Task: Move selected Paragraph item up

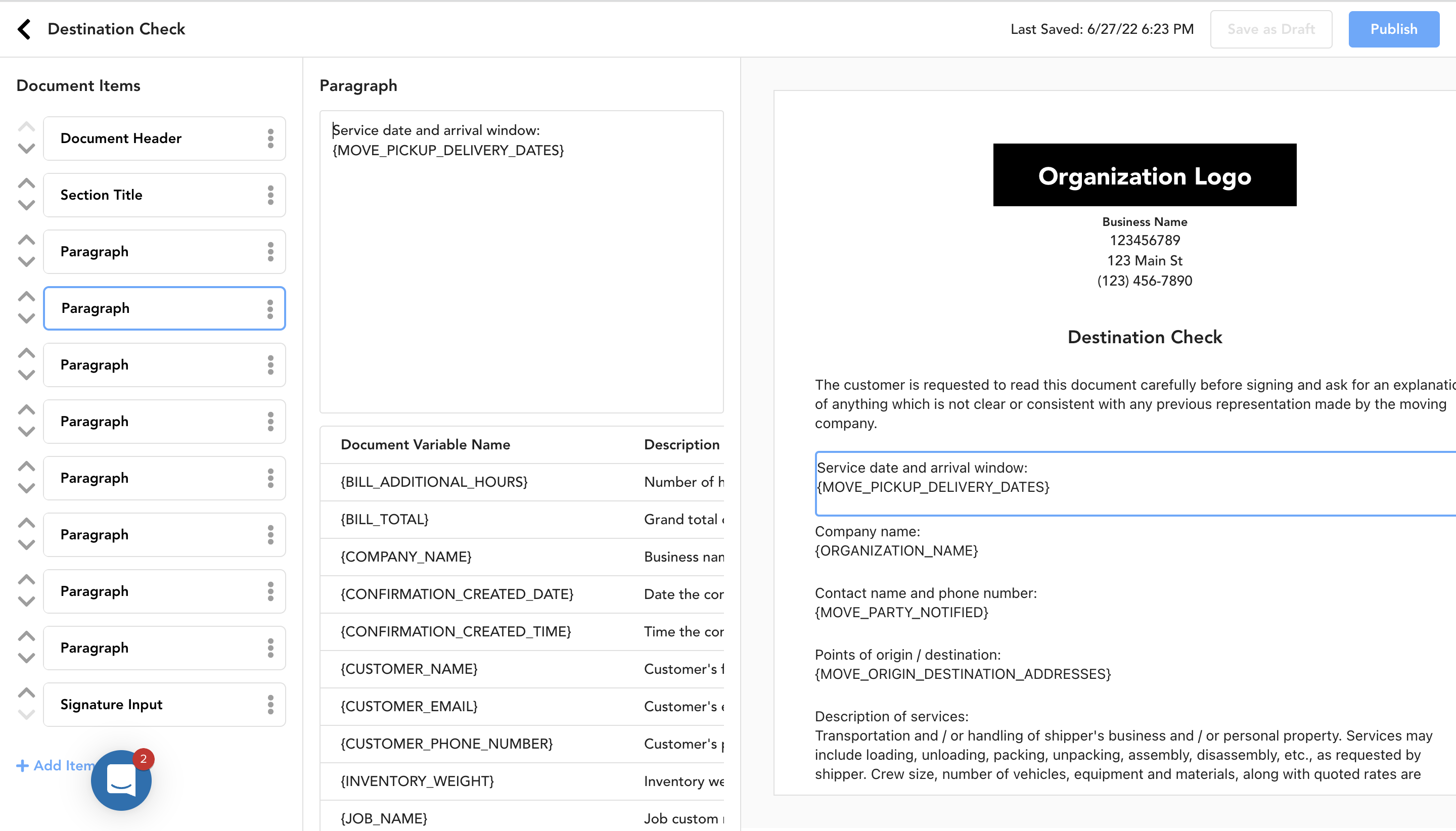Action: pyautogui.click(x=26, y=297)
